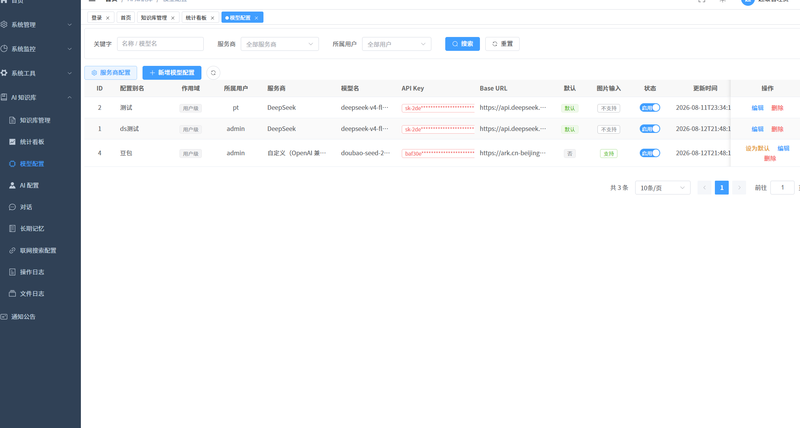800x428 pixels.
Task: Expand the 系统管理 menu chevron
Action: point(70,24)
